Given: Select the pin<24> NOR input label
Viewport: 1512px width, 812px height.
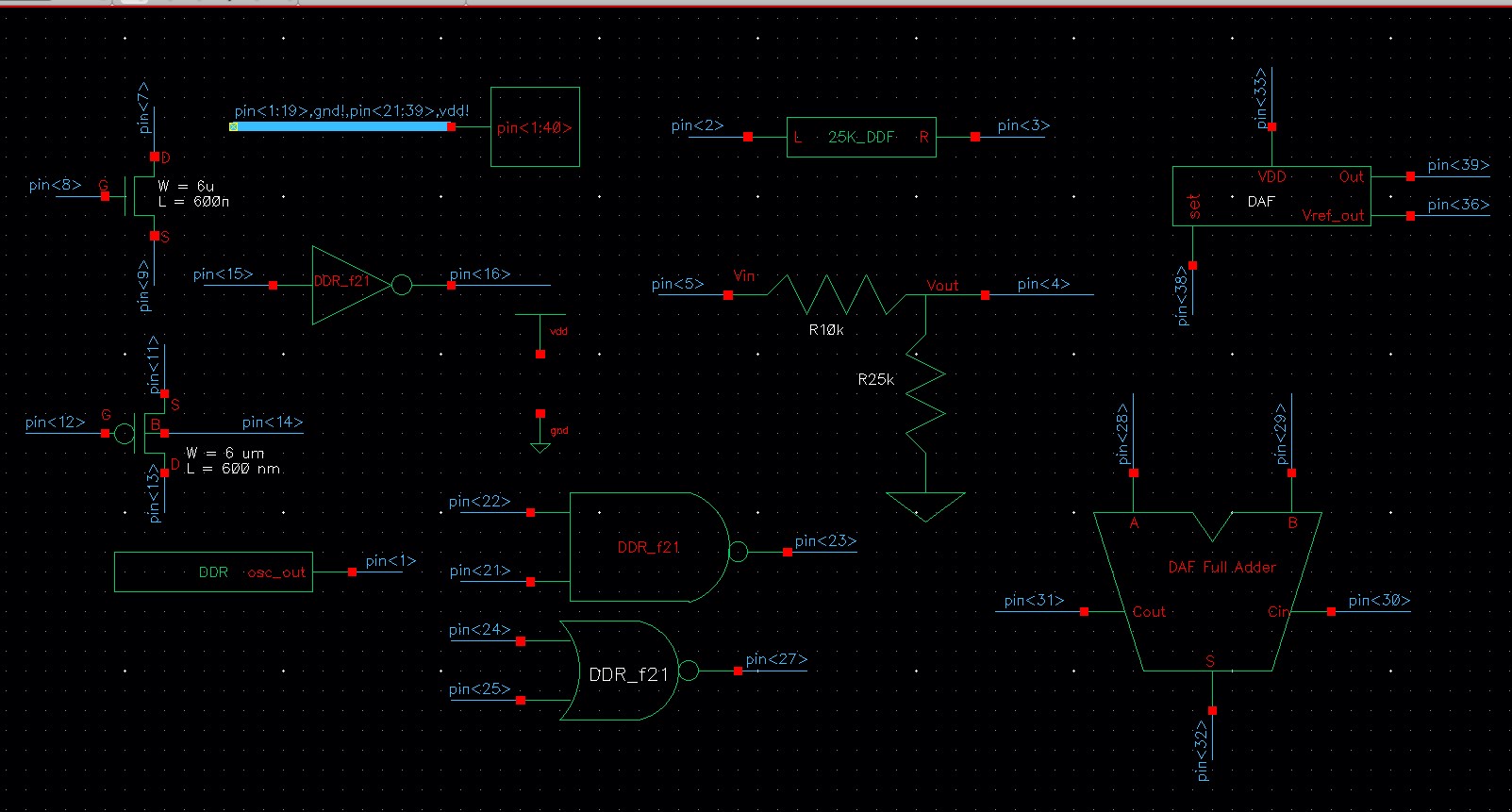Looking at the screenshot, I should click(x=479, y=630).
